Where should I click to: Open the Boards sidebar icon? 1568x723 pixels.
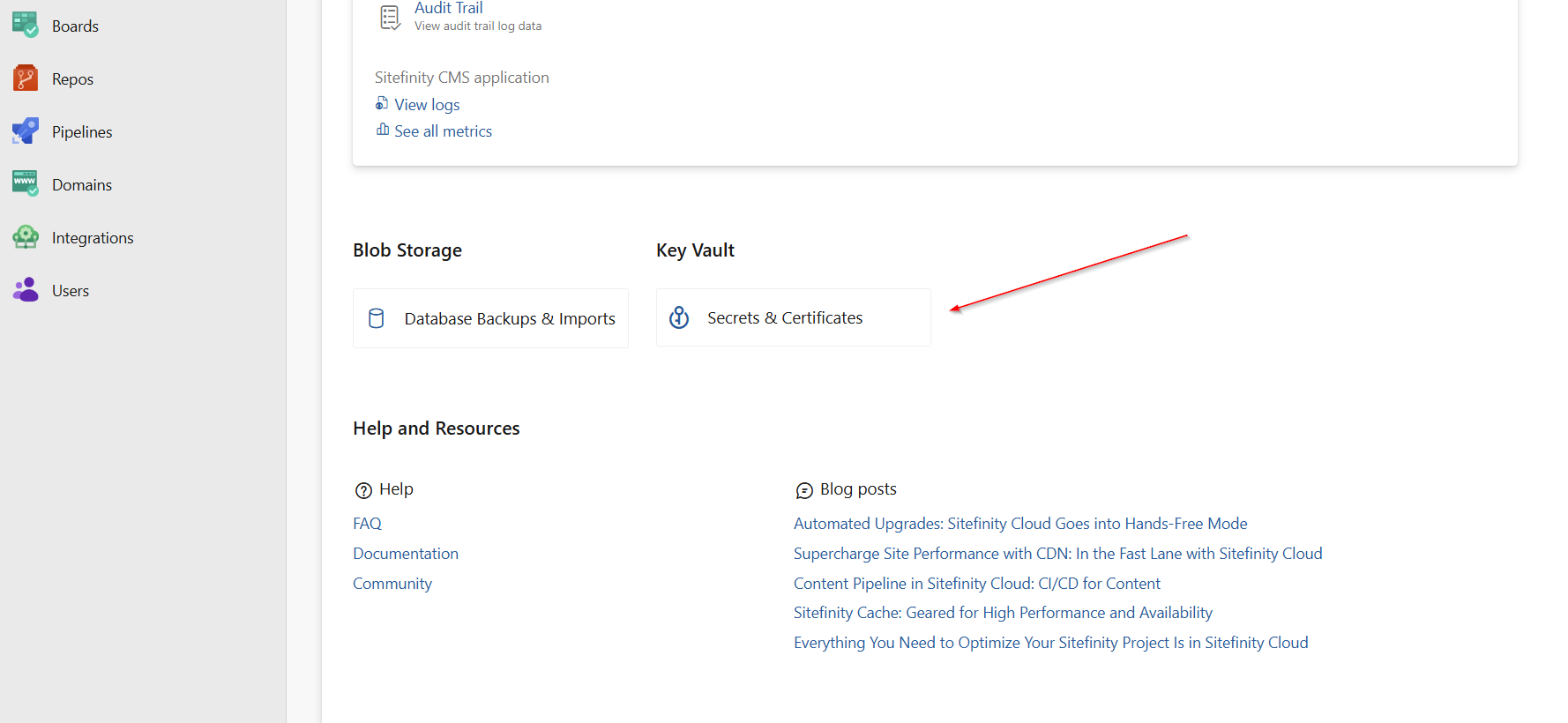(x=26, y=25)
